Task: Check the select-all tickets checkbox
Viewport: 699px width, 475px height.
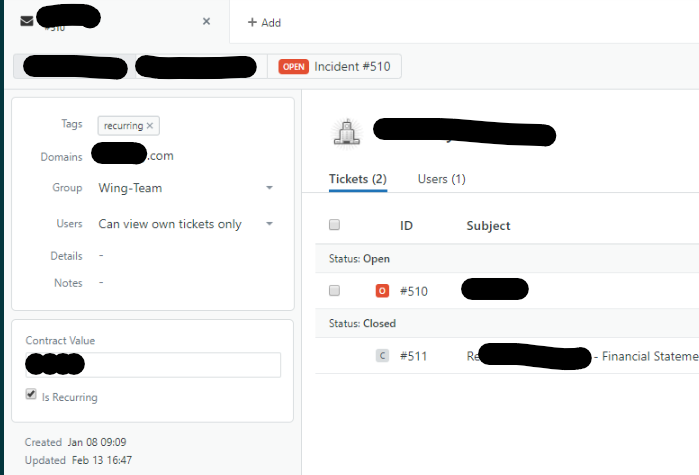Action: coord(334,225)
